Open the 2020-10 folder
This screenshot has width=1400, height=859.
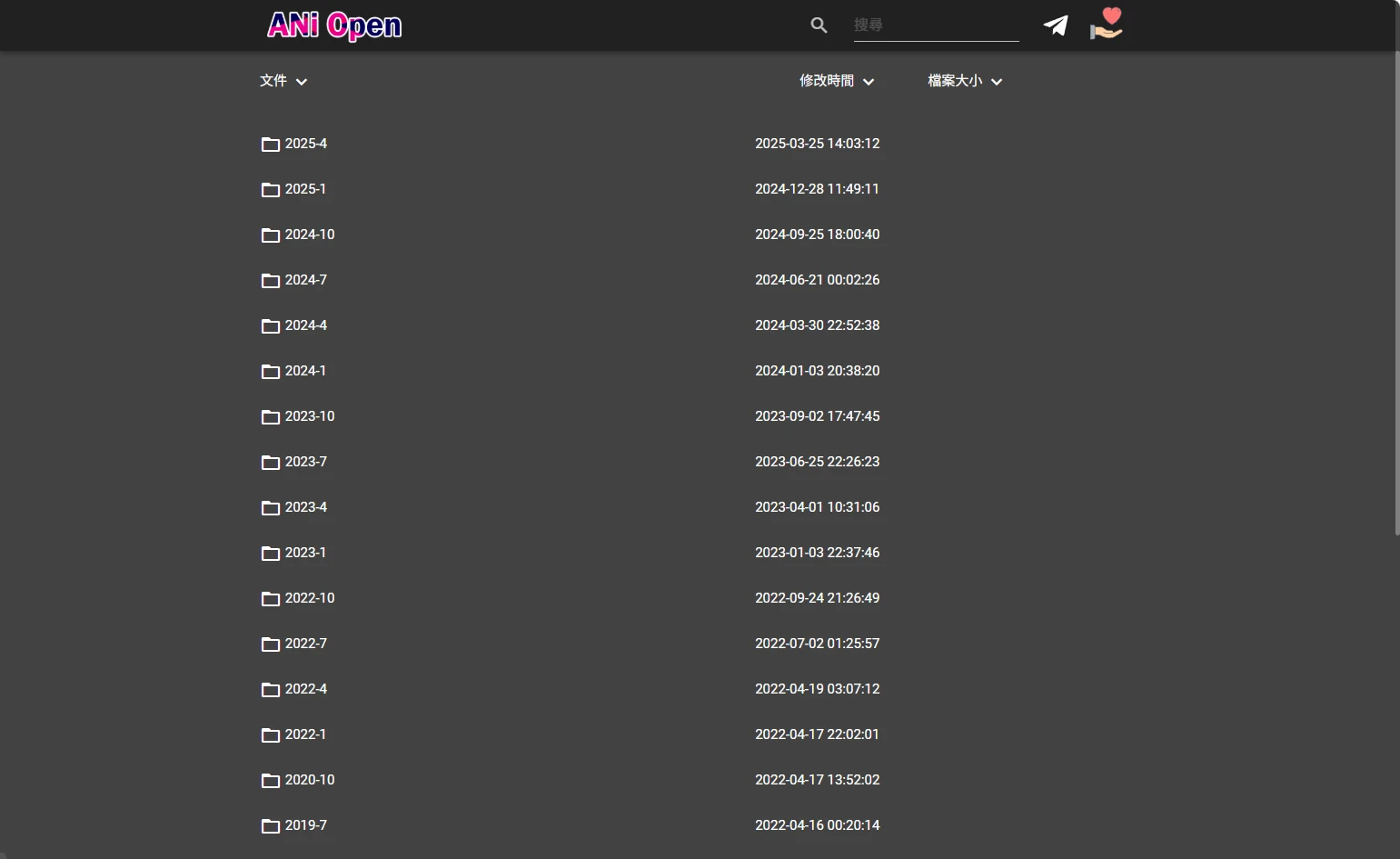pos(309,780)
